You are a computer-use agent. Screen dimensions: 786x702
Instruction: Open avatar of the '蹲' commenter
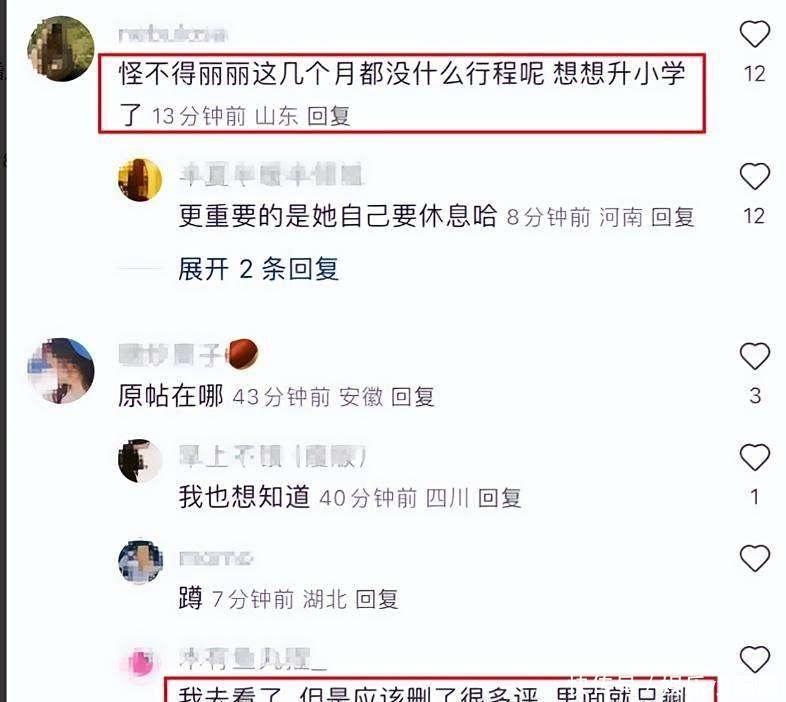pyautogui.click(x=140, y=562)
